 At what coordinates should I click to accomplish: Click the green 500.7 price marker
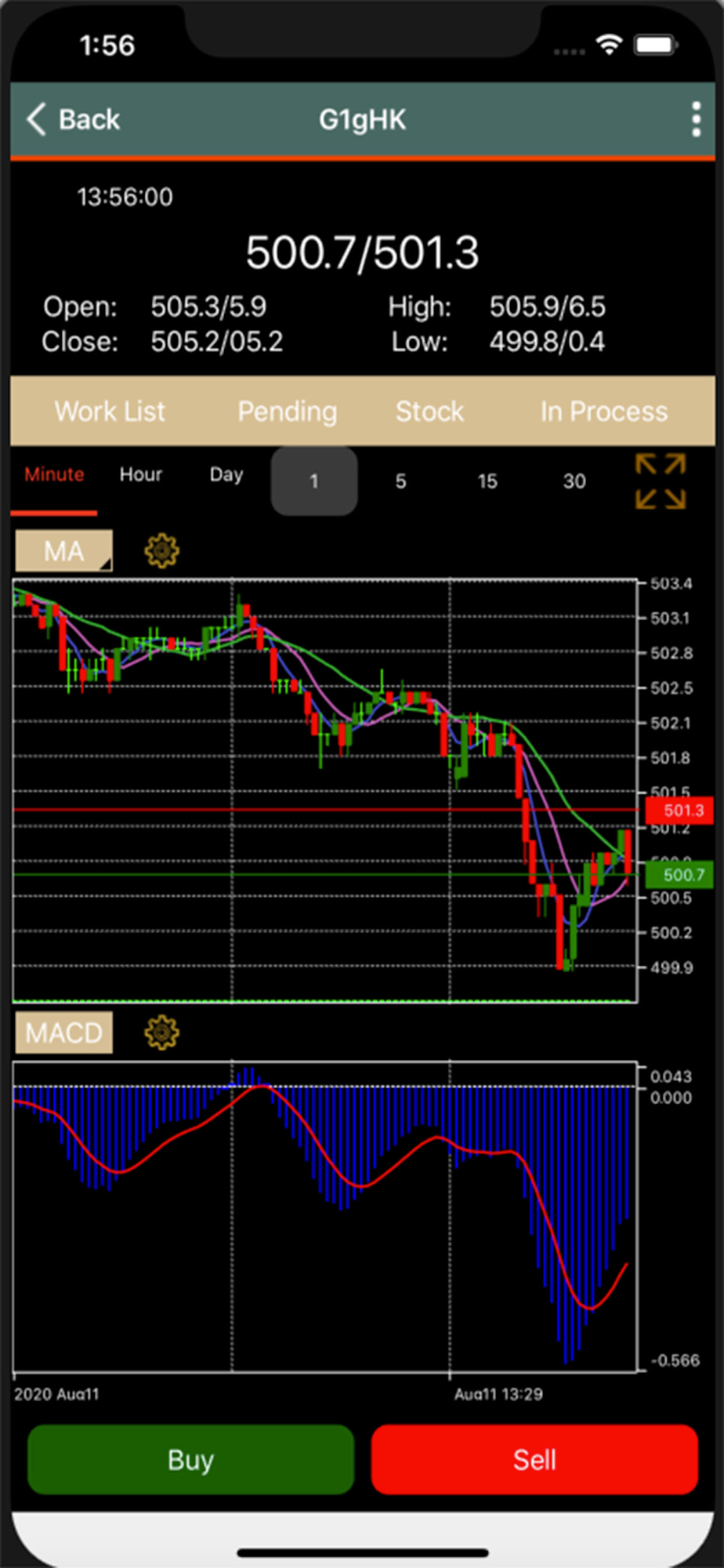click(679, 875)
